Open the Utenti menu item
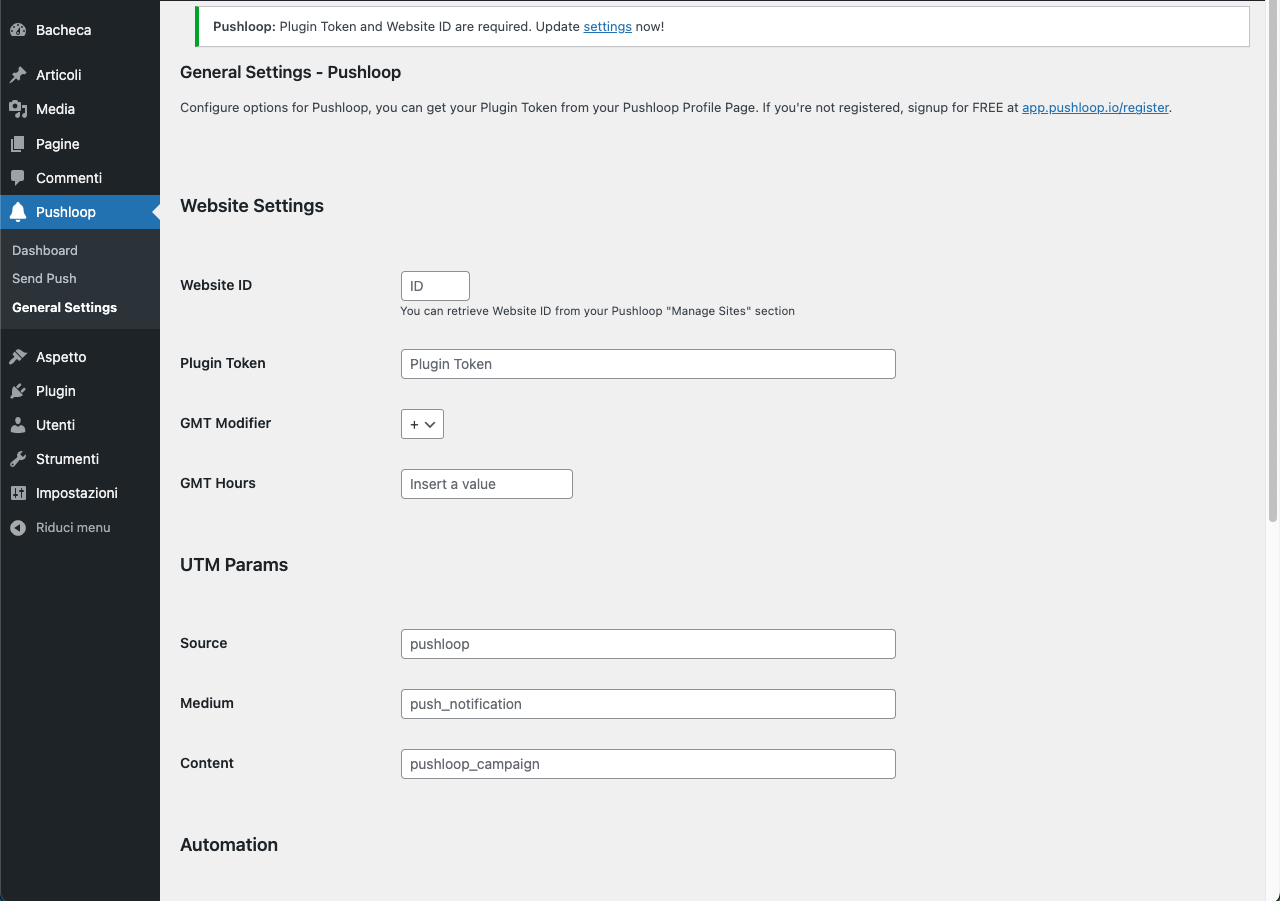 [x=80, y=425]
